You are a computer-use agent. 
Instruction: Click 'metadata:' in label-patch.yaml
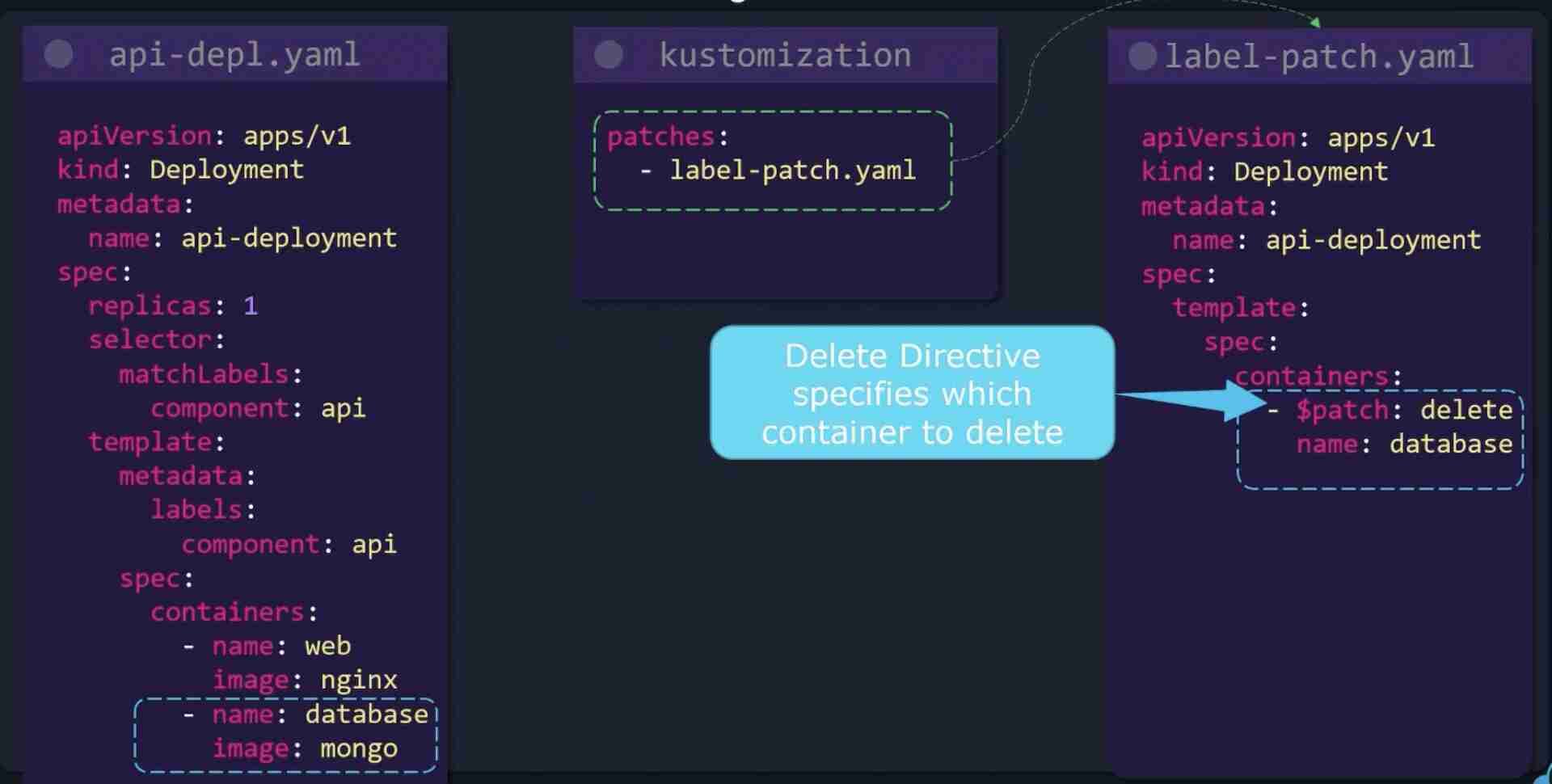point(1210,206)
